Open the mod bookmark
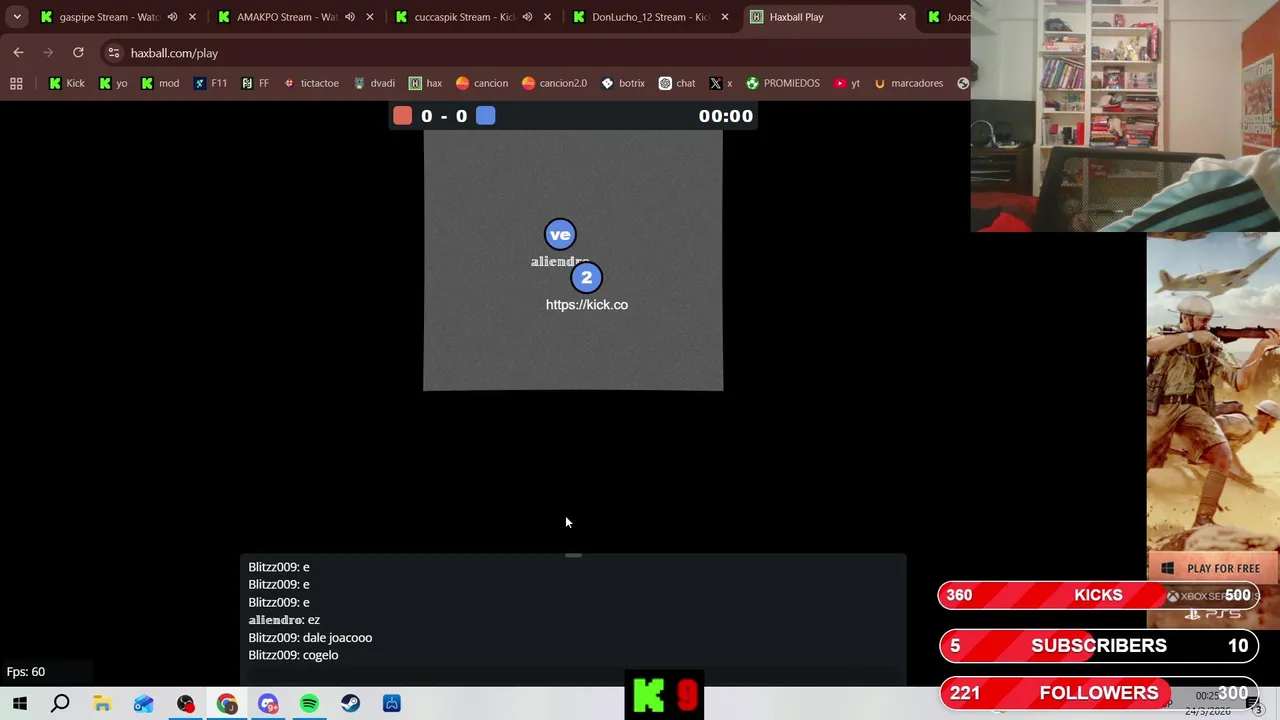Viewport: 1280px width, 720px height. pyautogui.click(x=159, y=83)
